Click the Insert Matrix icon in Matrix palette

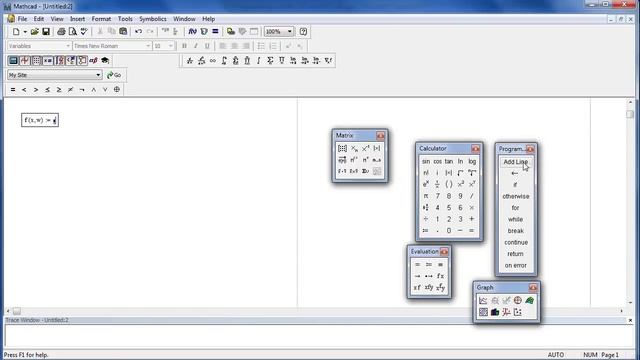point(342,149)
